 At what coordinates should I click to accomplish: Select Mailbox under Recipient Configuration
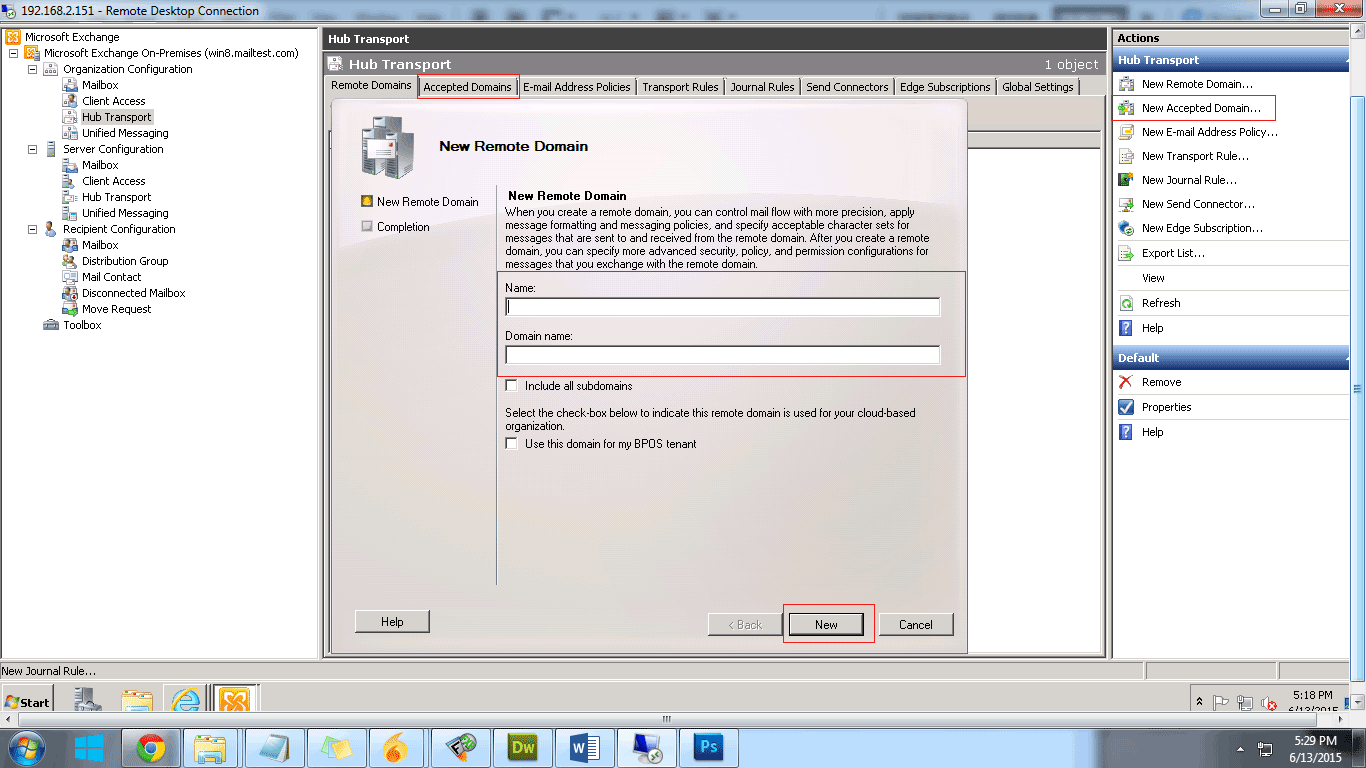(x=100, y=245)
